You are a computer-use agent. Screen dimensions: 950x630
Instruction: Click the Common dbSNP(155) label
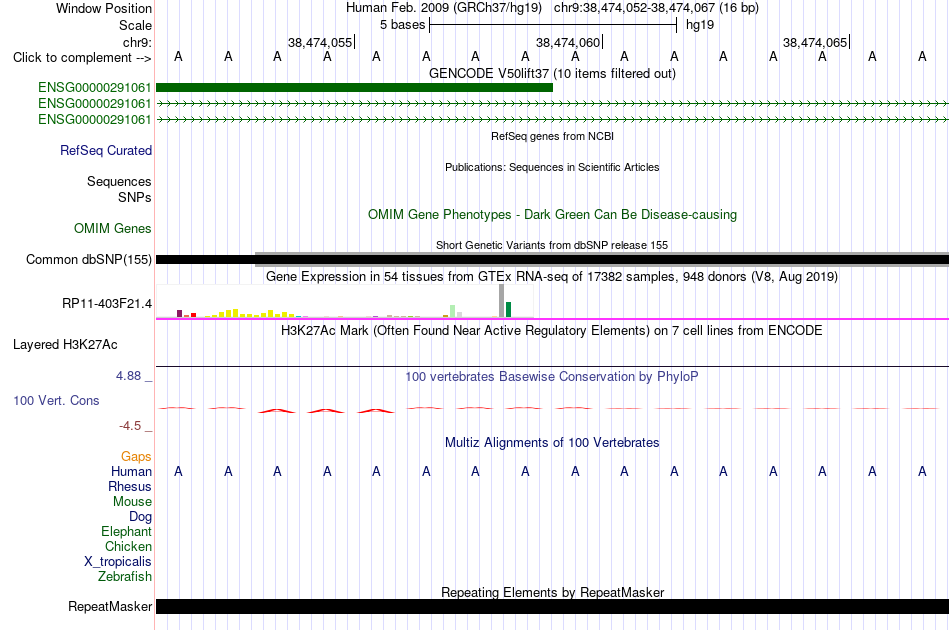tap(89, 259)
